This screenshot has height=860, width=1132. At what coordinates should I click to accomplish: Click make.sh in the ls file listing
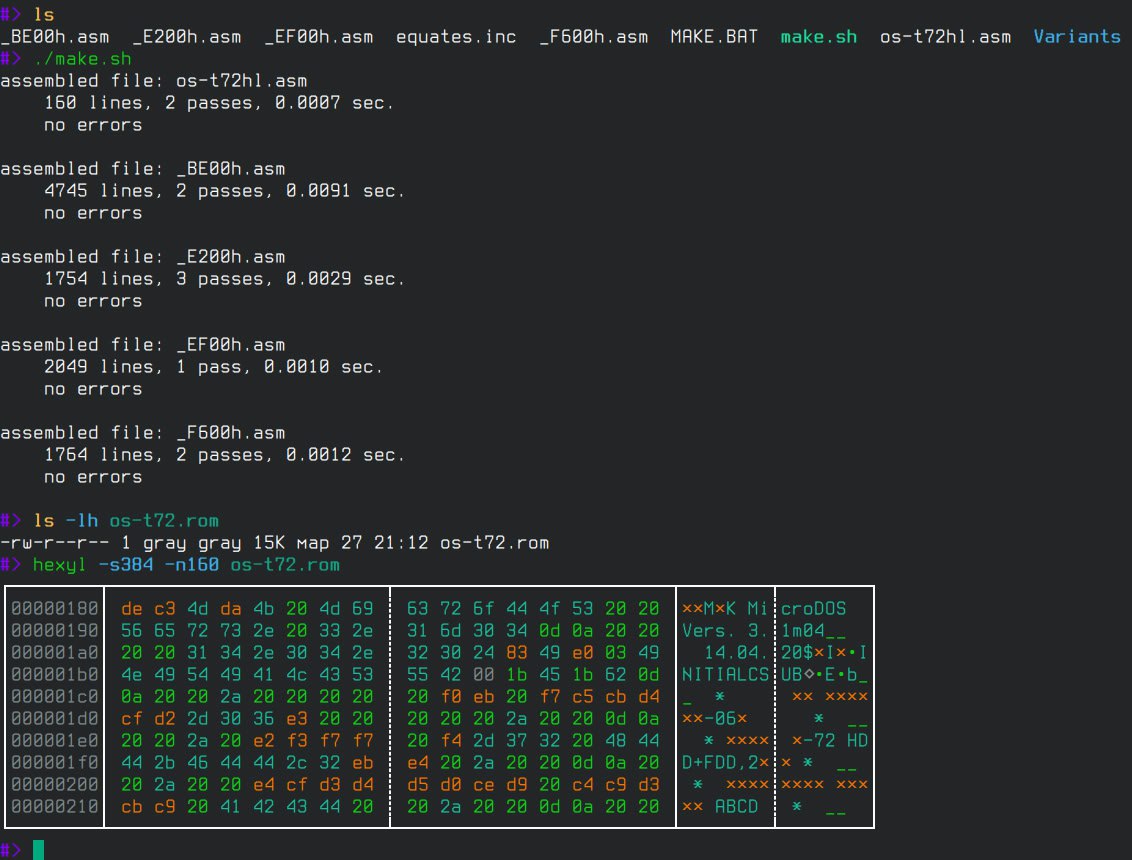point(818,37)
